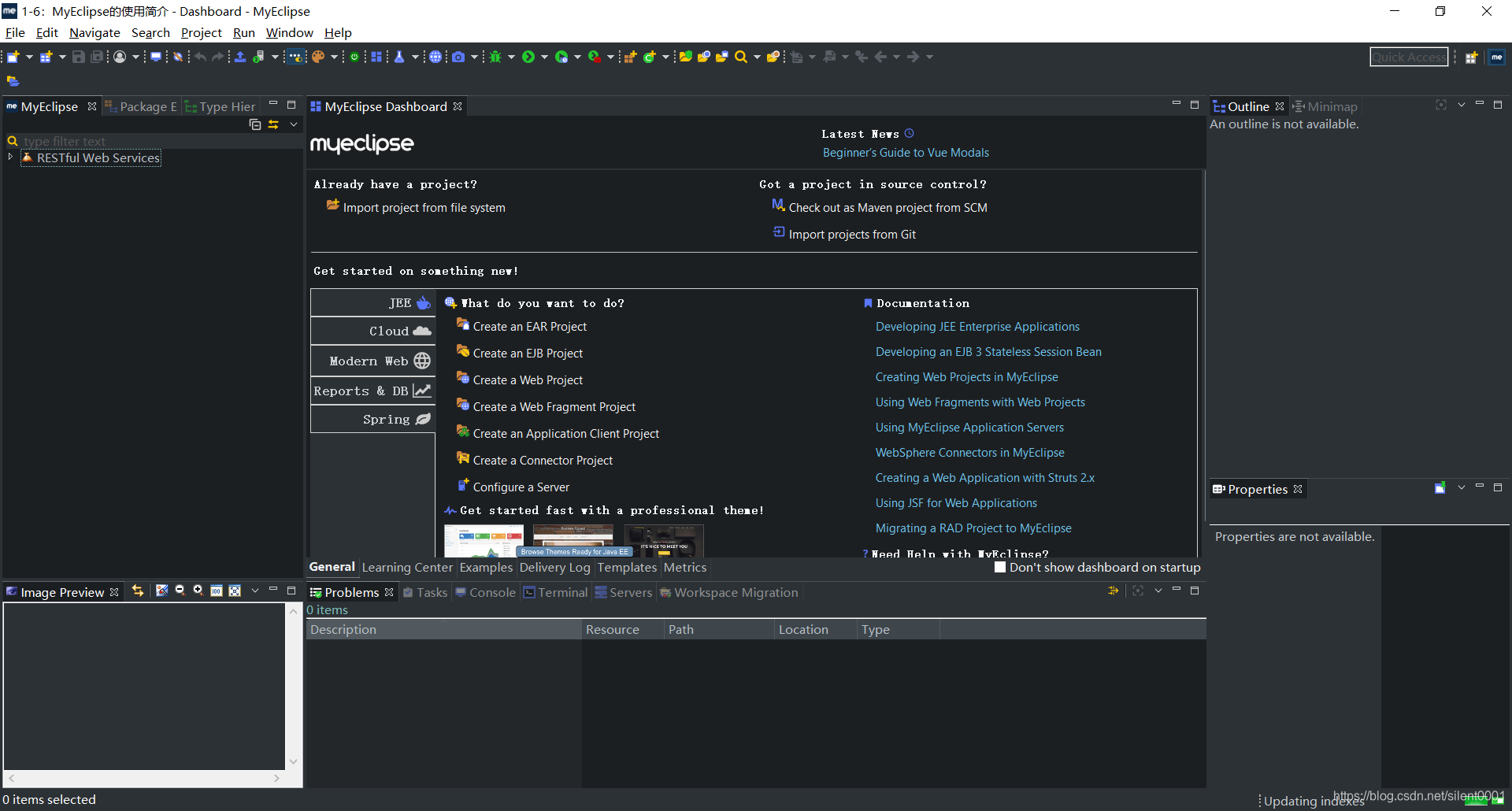Click the server run icon in toolbar
1512x811 pixels.
point(258,57)
